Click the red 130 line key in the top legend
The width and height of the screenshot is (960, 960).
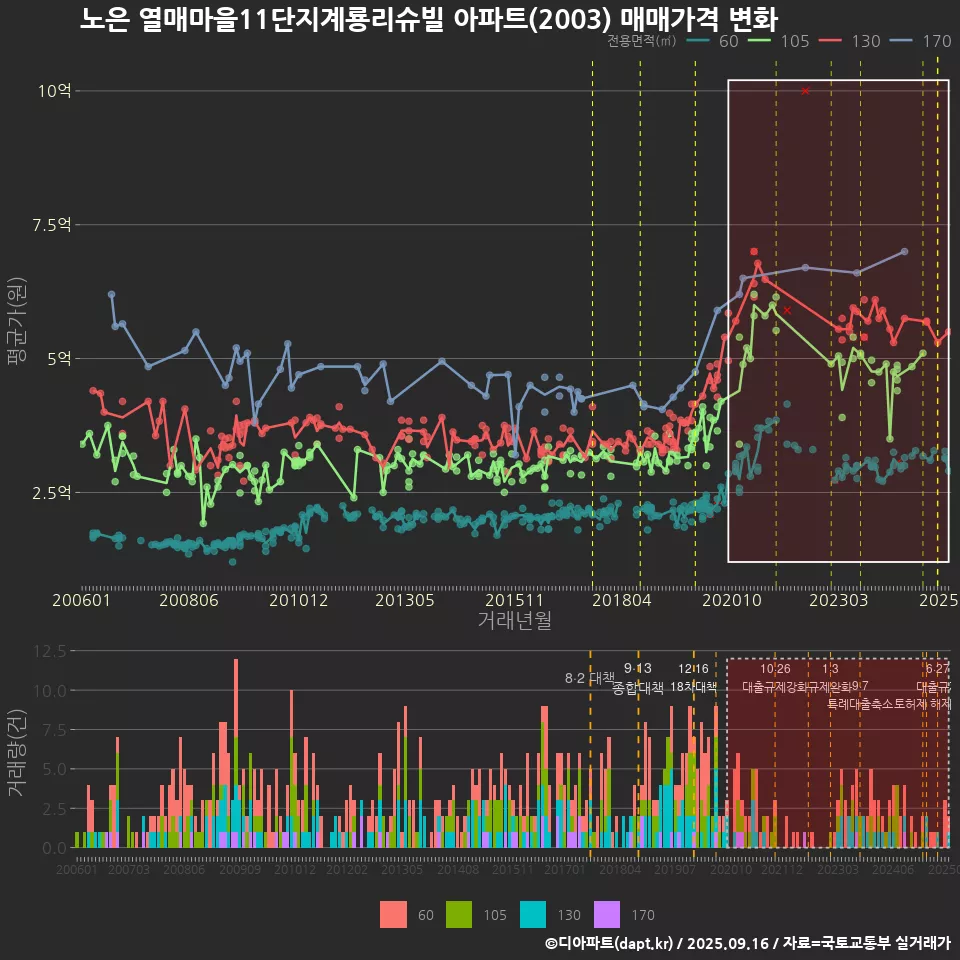tap(831, 41)
